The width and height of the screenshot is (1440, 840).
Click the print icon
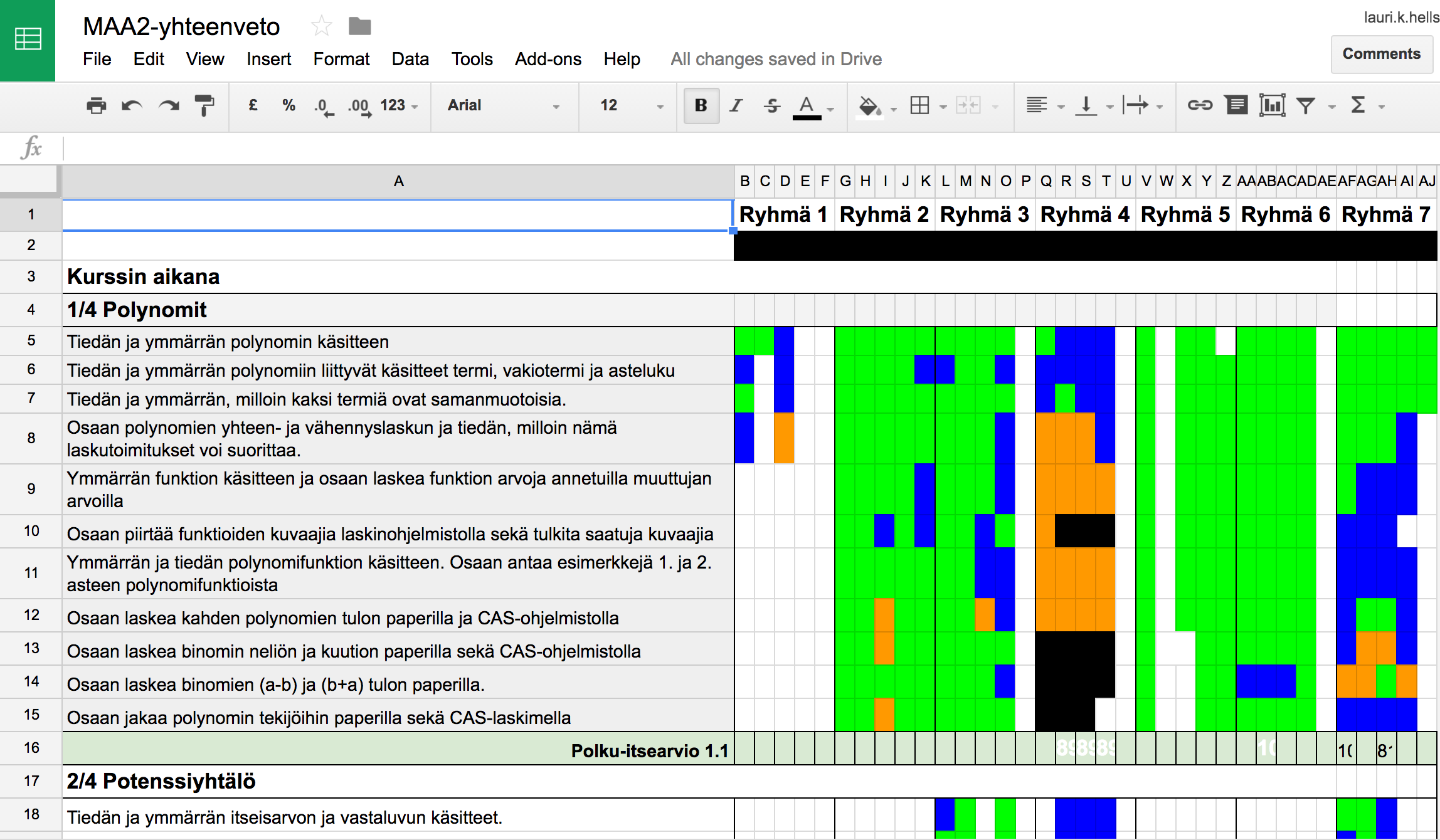[x=96, y=105]
